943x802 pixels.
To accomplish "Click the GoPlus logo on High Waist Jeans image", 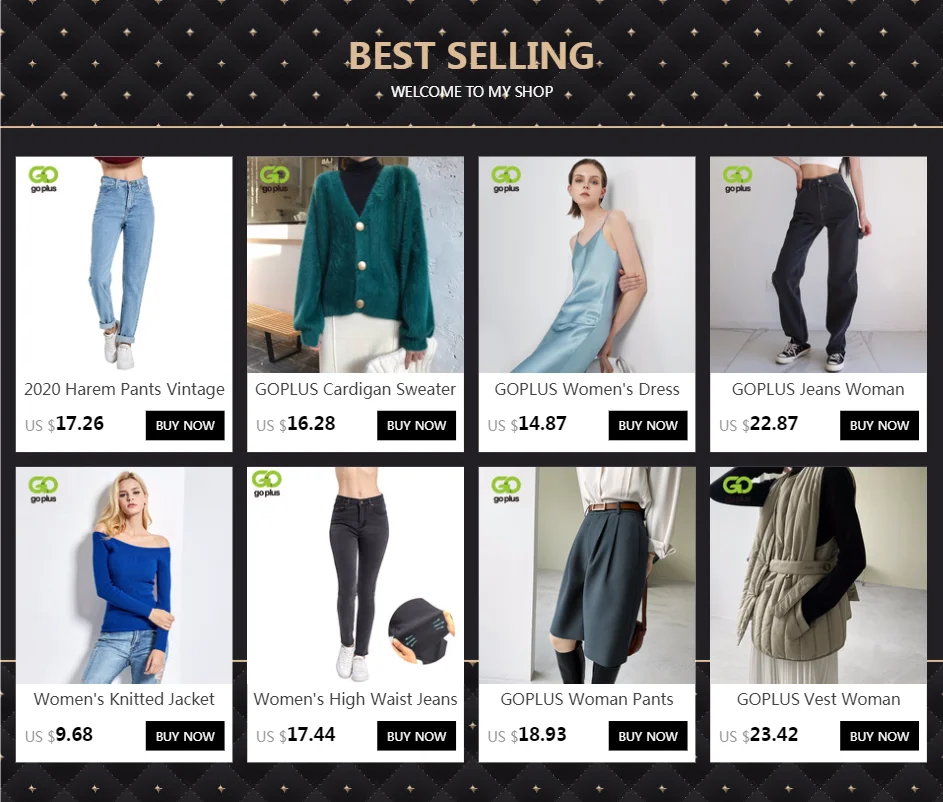I will 267,484.
